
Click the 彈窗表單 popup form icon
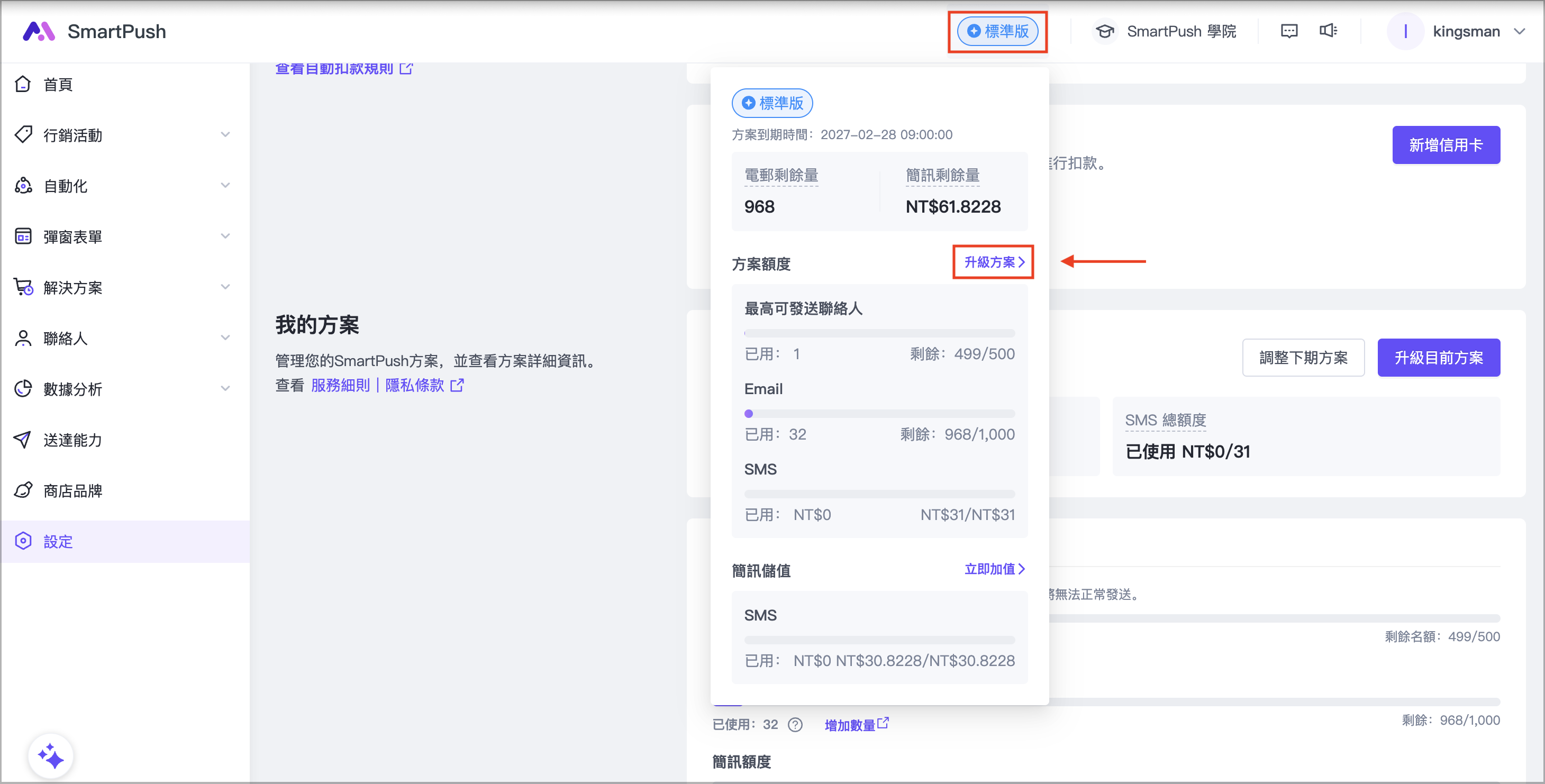click(23, 236)
